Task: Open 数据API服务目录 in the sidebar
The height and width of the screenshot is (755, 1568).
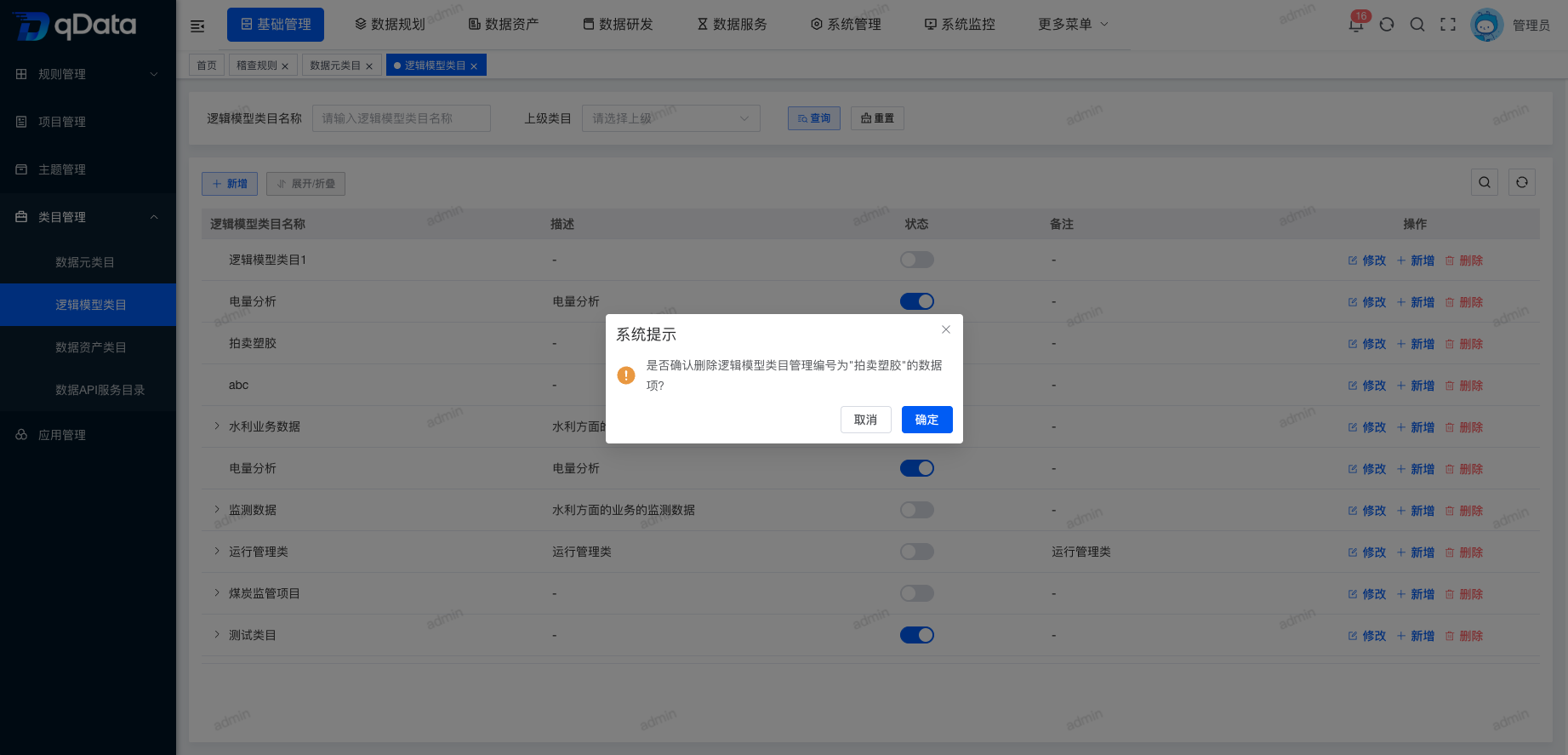Action: [x=88, y=390]
